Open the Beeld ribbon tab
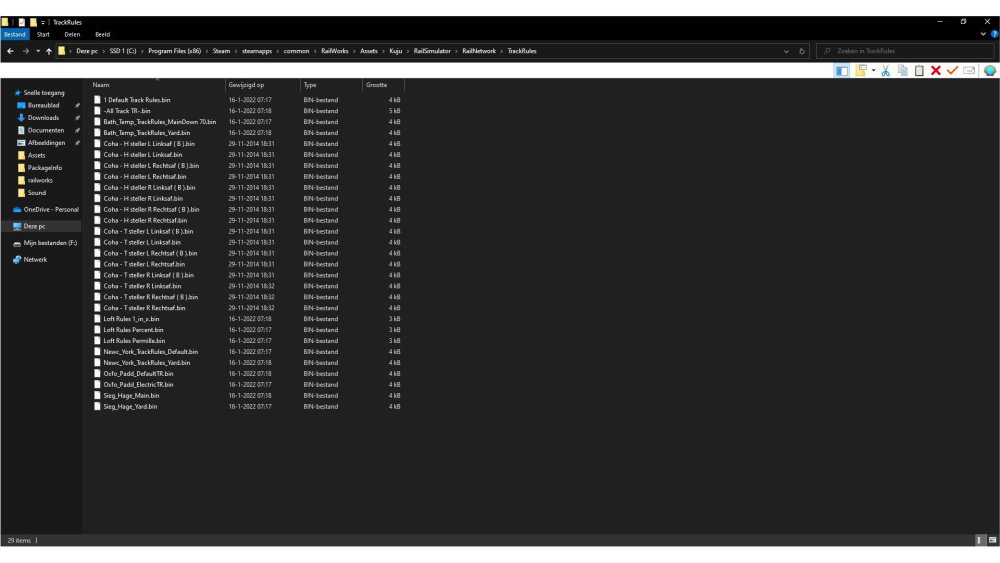The height and width of the screenshot is (563, 1000). tap(102, 34)
